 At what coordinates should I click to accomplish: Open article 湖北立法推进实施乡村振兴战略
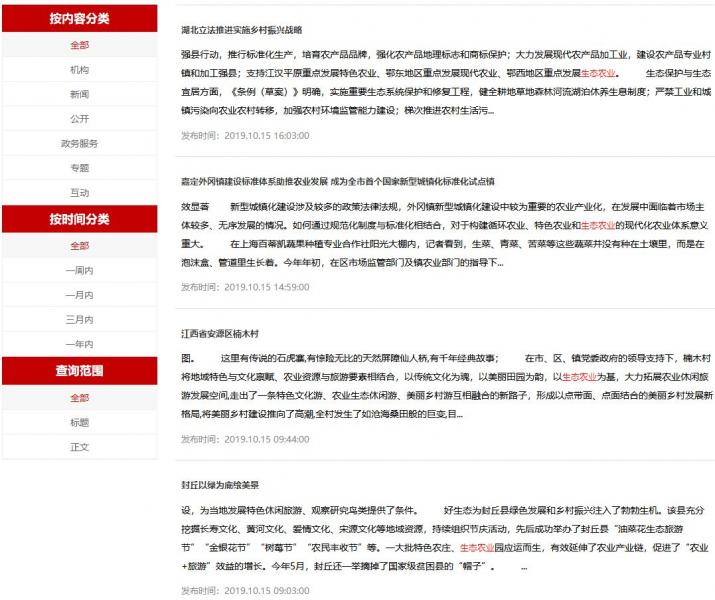241,30
